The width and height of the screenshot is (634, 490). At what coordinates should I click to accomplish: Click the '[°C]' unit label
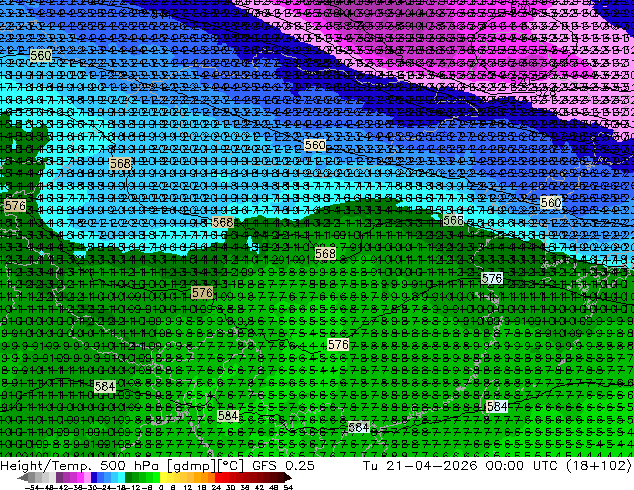pyautogui.click(x=231, y=466)
